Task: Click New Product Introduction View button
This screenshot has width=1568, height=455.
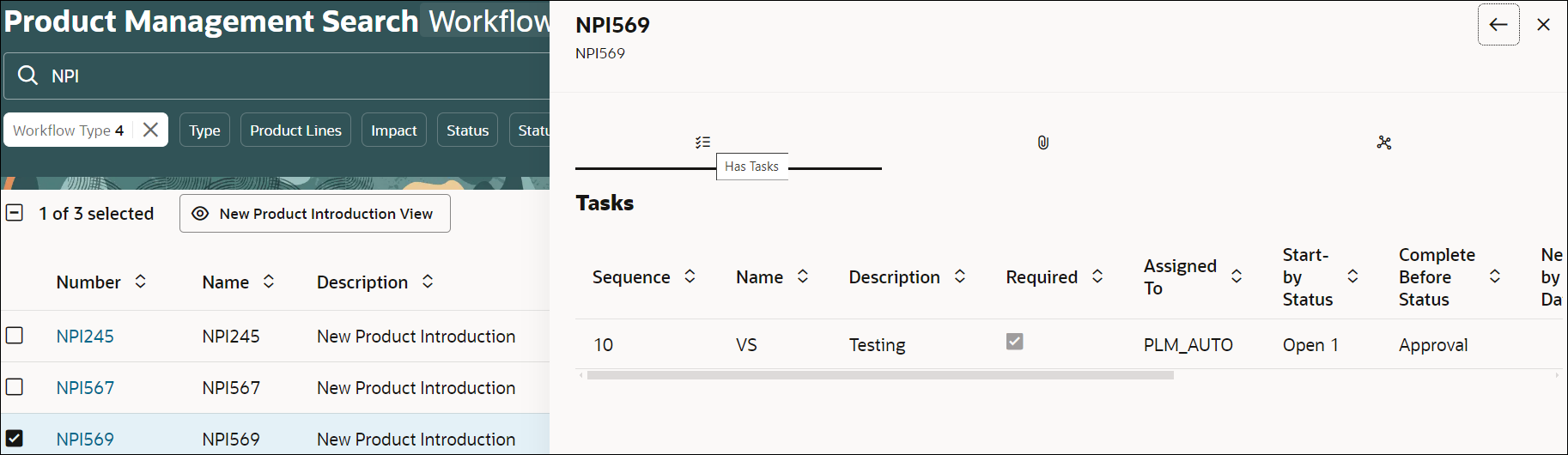Action: 314,214
